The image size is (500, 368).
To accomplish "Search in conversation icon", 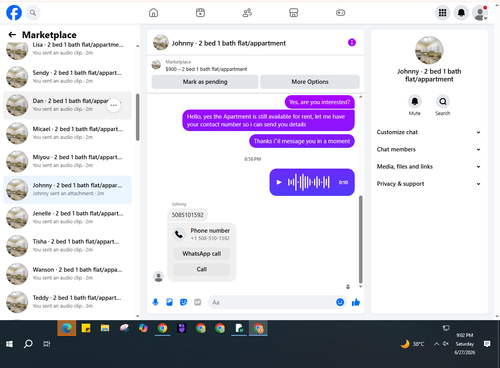I will pos(443,101).
